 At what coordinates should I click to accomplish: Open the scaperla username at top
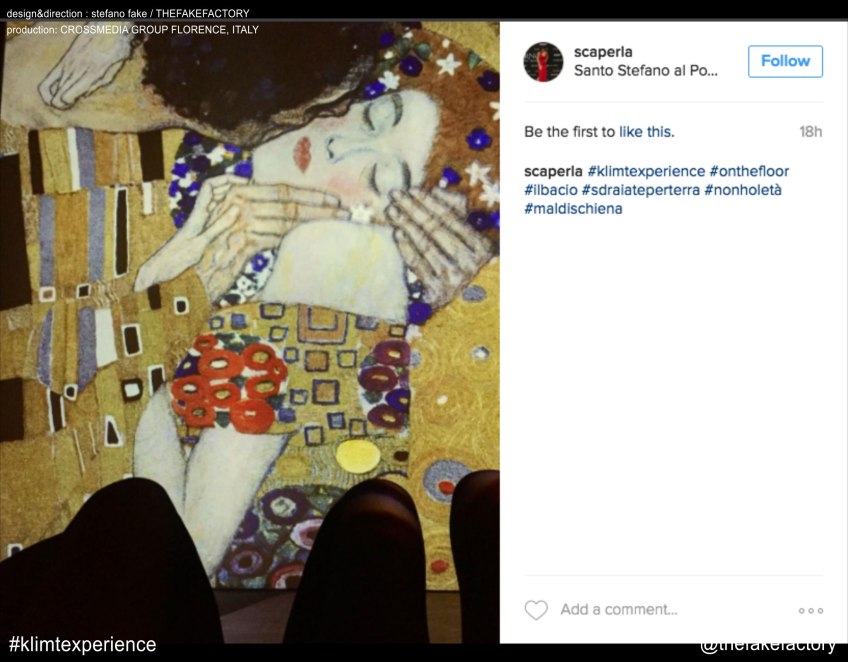pyautogui.click(x=603, y=52)
